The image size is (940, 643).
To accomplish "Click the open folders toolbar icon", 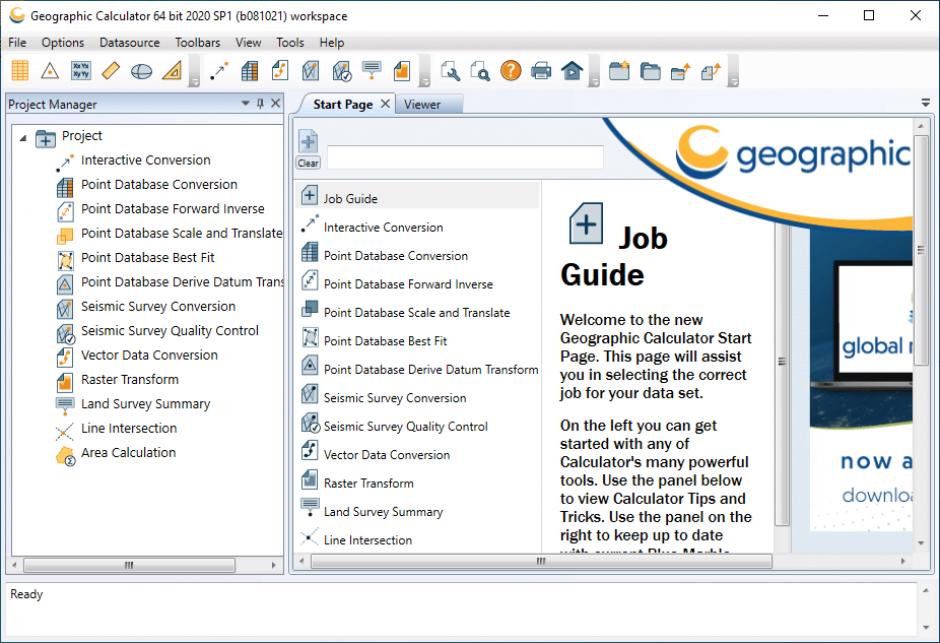I will pos(650,71).
